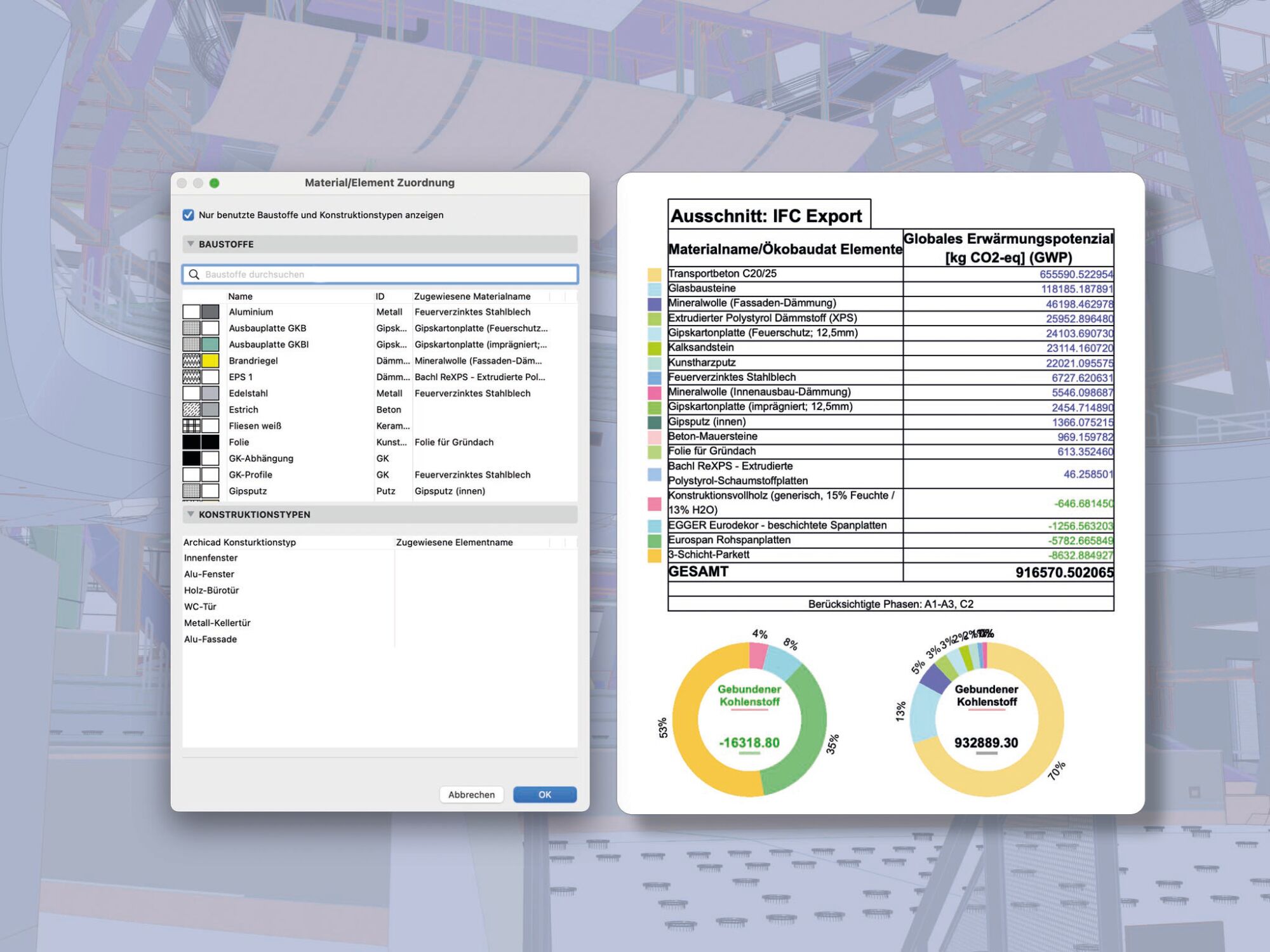The image size is (1270, 952).
Task: Sort by Zugewiesene Materialname column header
Action: coord(472,296)
